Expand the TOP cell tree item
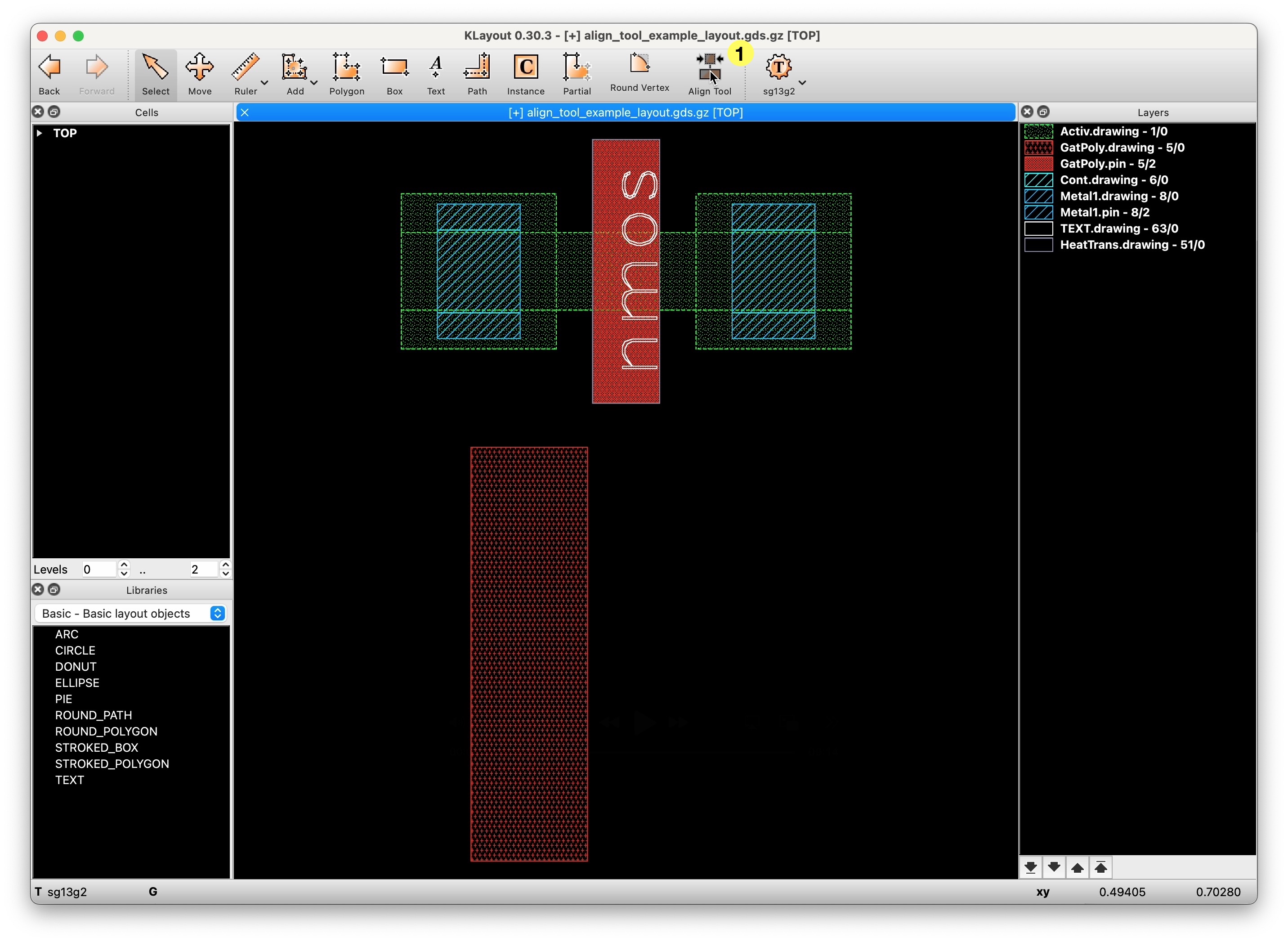 point(39,133)
